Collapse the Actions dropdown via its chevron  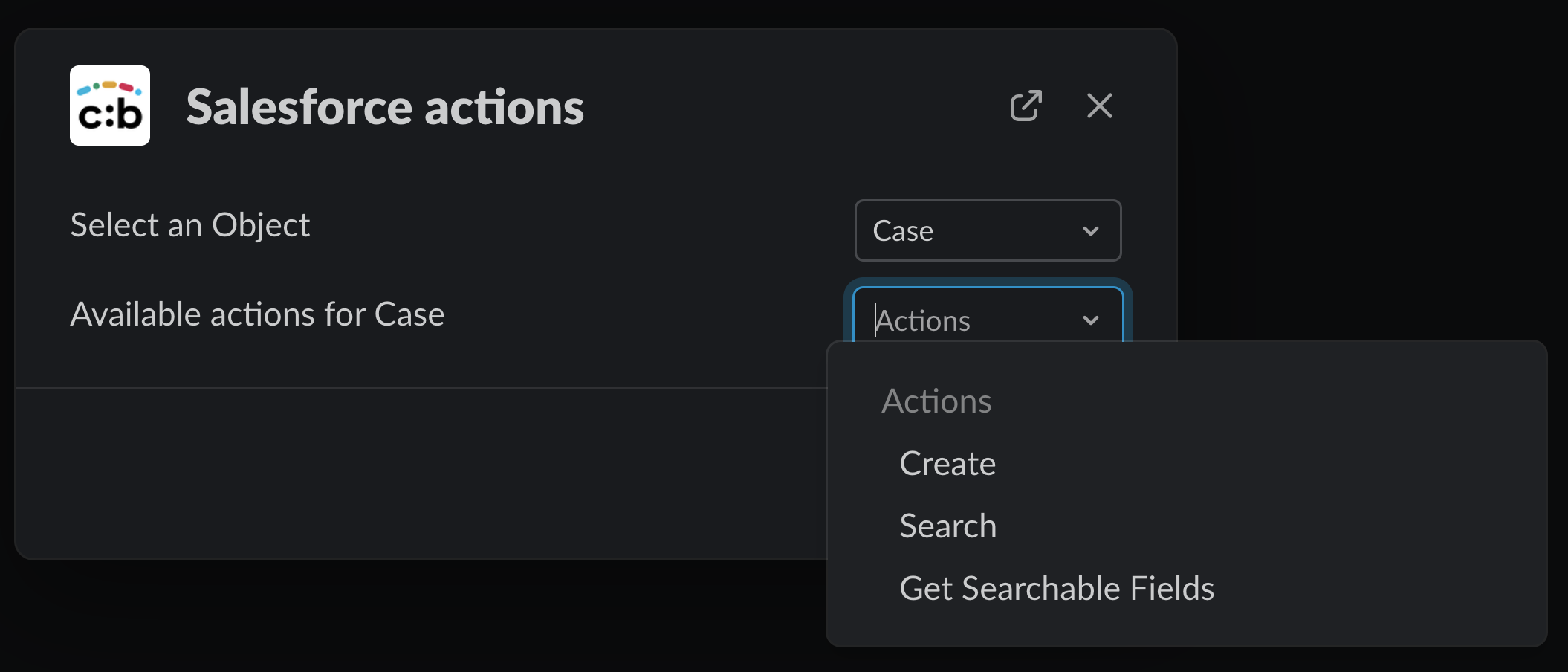tap(1090, 320)
